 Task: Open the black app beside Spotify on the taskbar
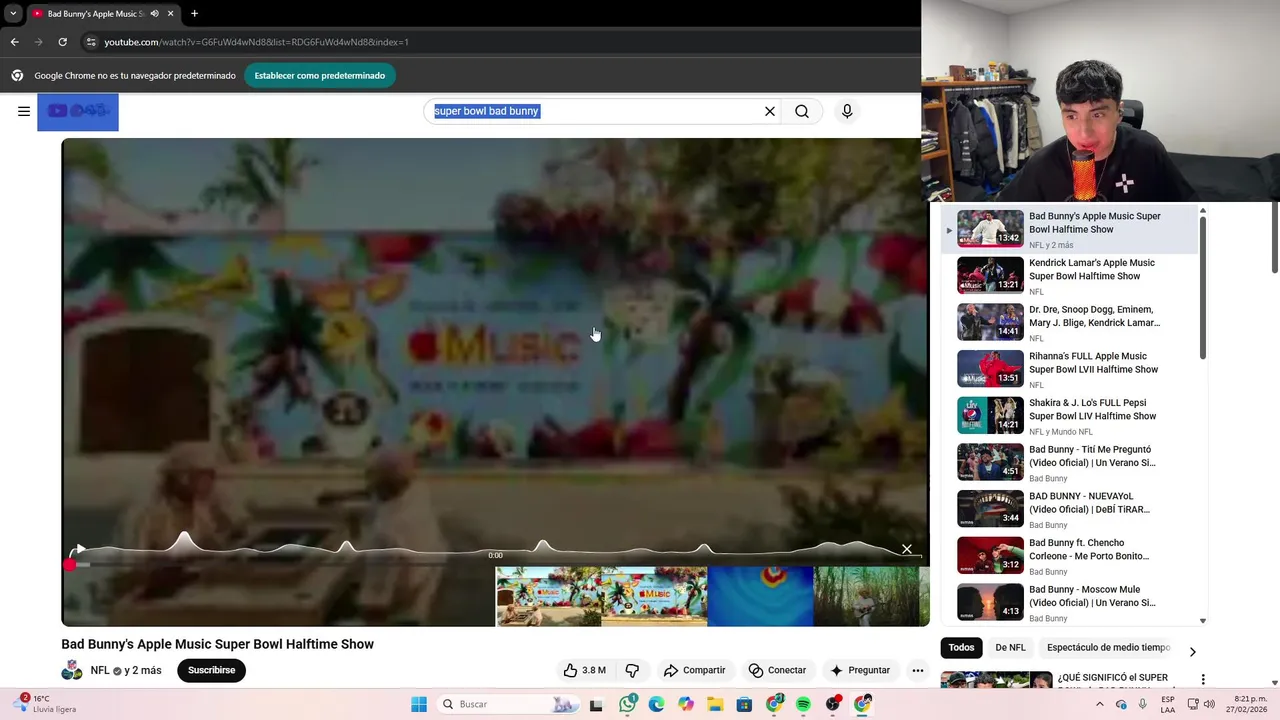coord(833,704)
